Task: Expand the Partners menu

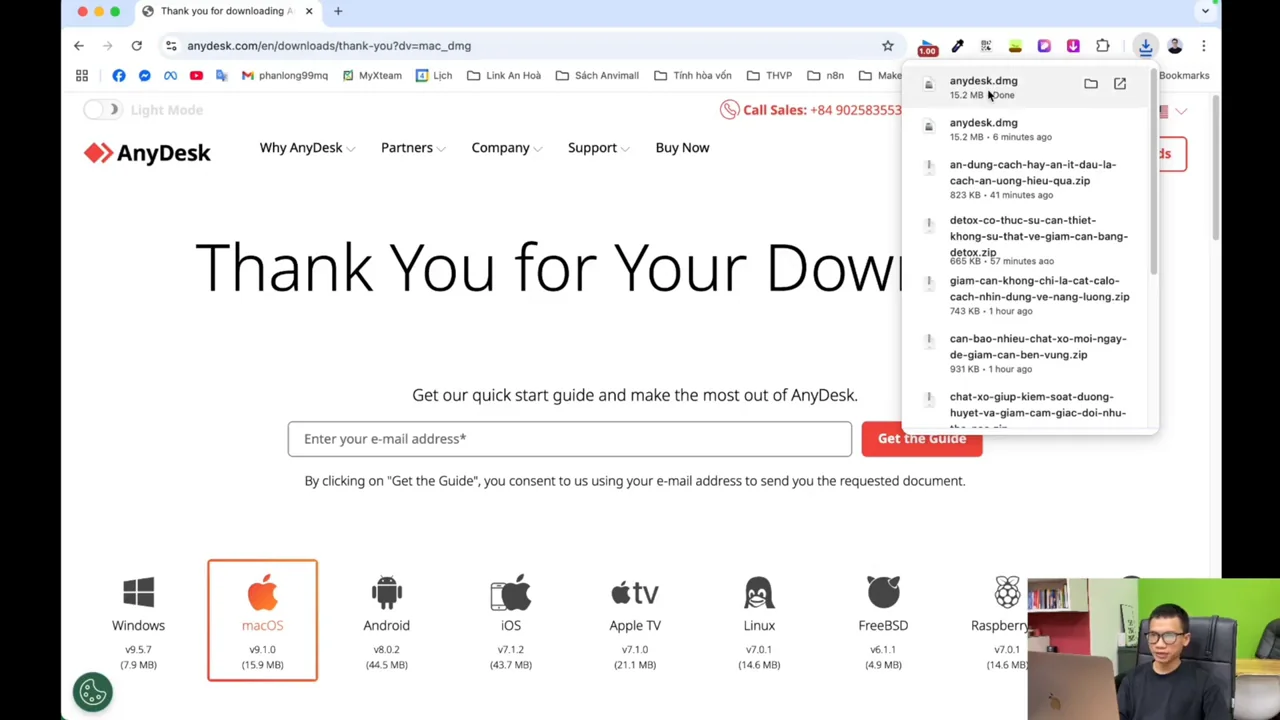Action: pyautogui.click(x=413, y=148)
